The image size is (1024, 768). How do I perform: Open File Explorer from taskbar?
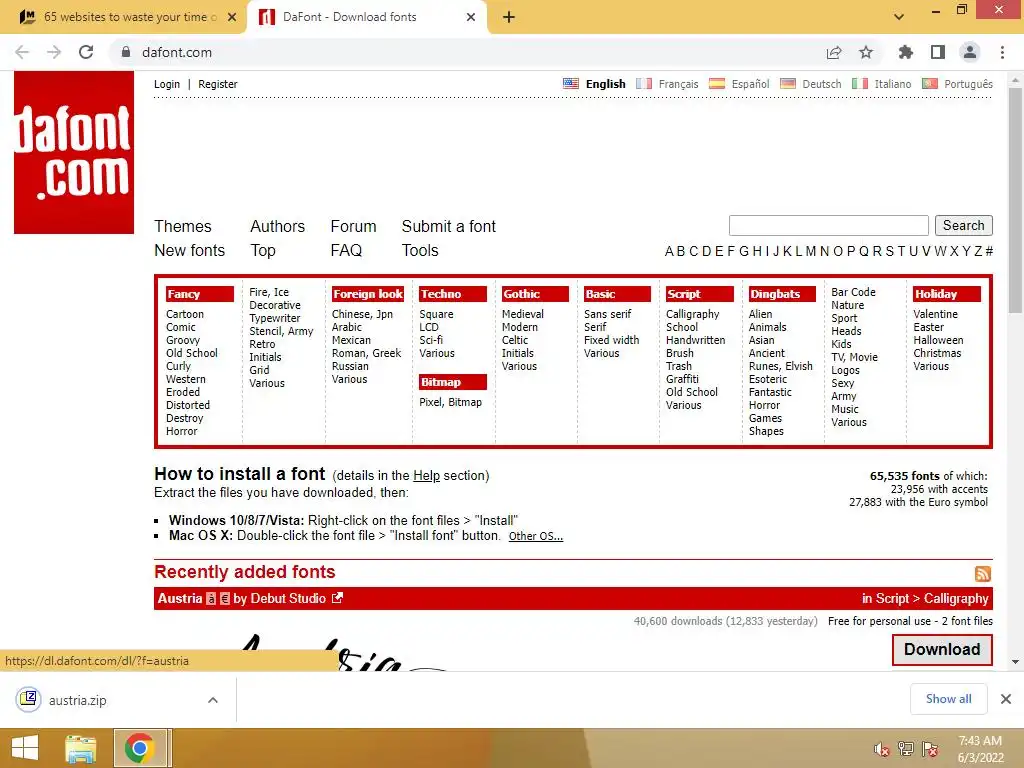pos(80,748)
